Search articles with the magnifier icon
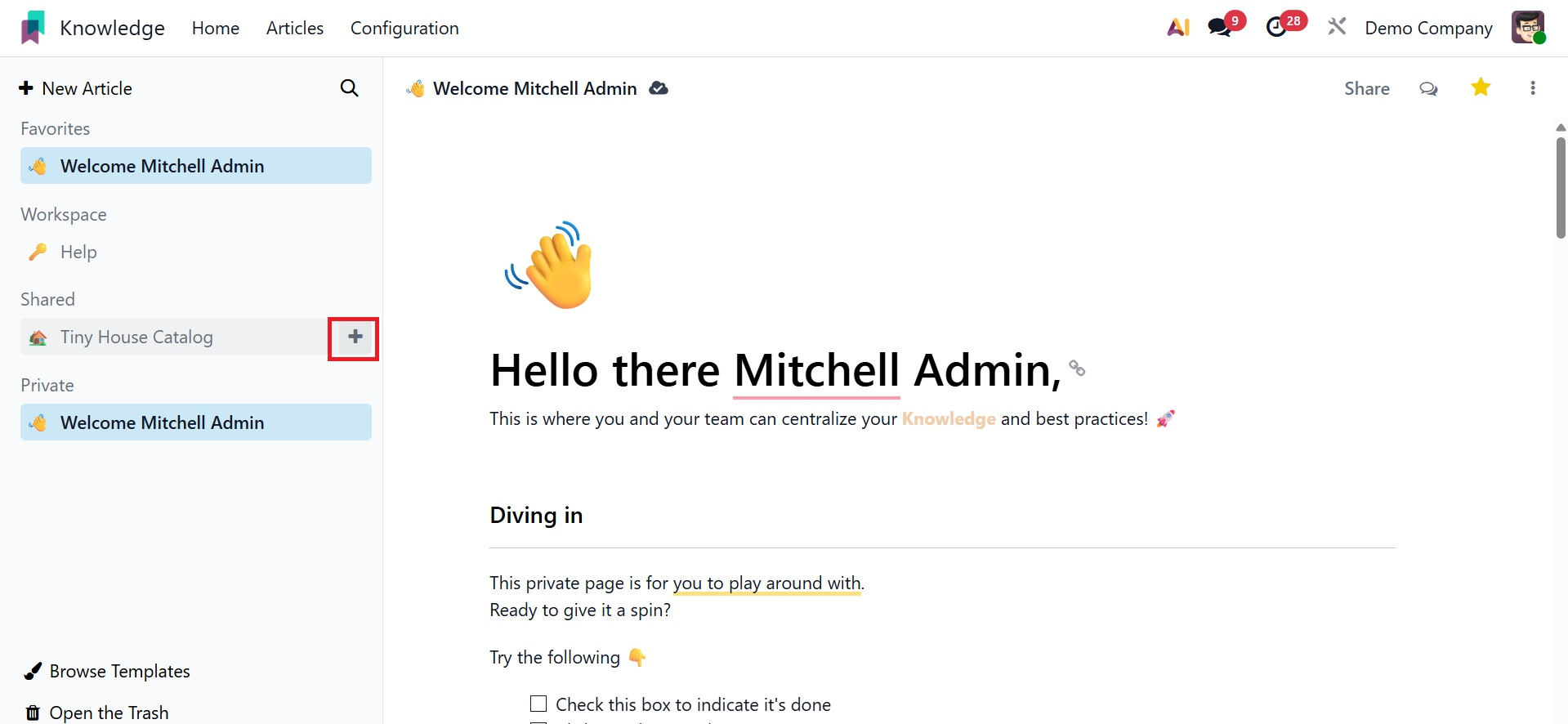This screenshot has height=724, width=1568. tap(349, 88)
